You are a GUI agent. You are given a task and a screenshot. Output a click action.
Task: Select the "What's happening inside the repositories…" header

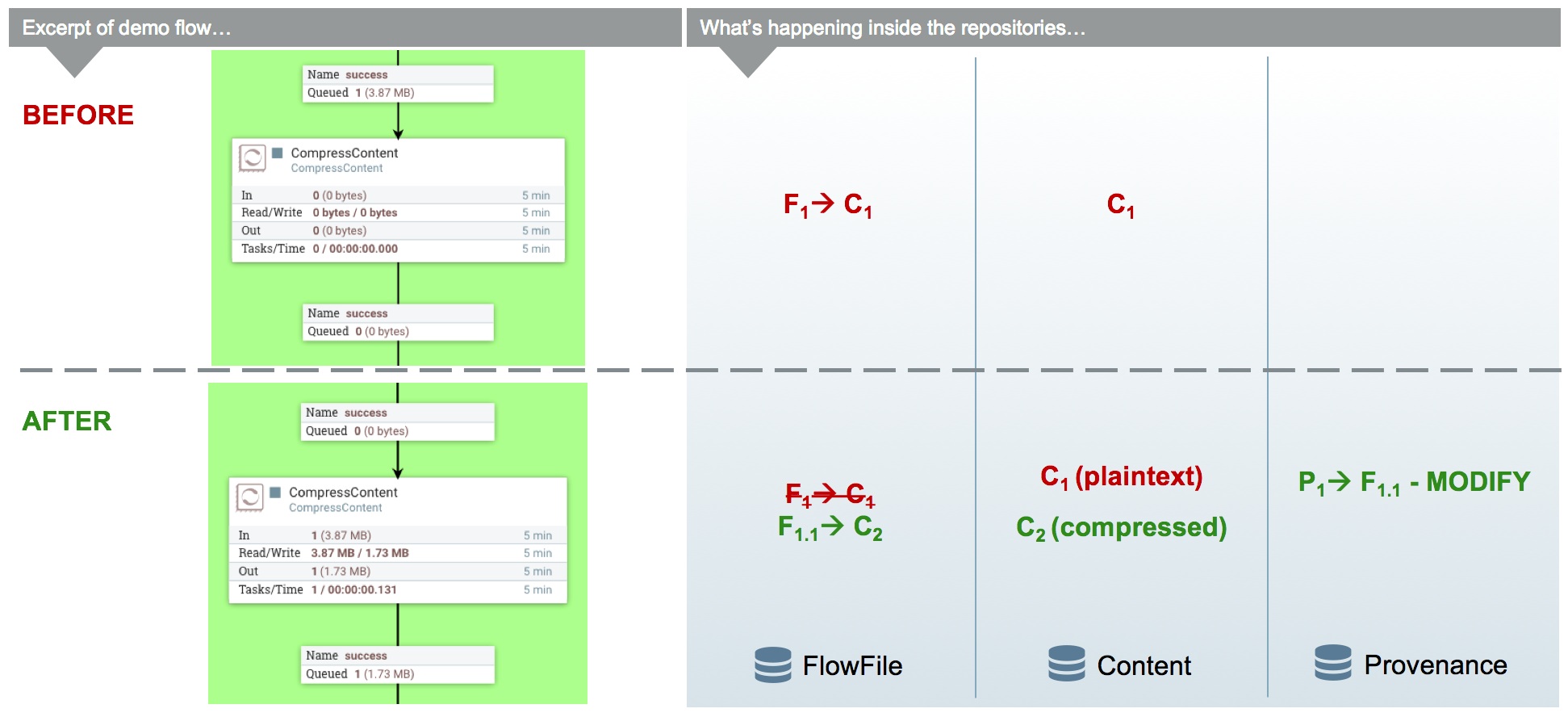point(892,28)
